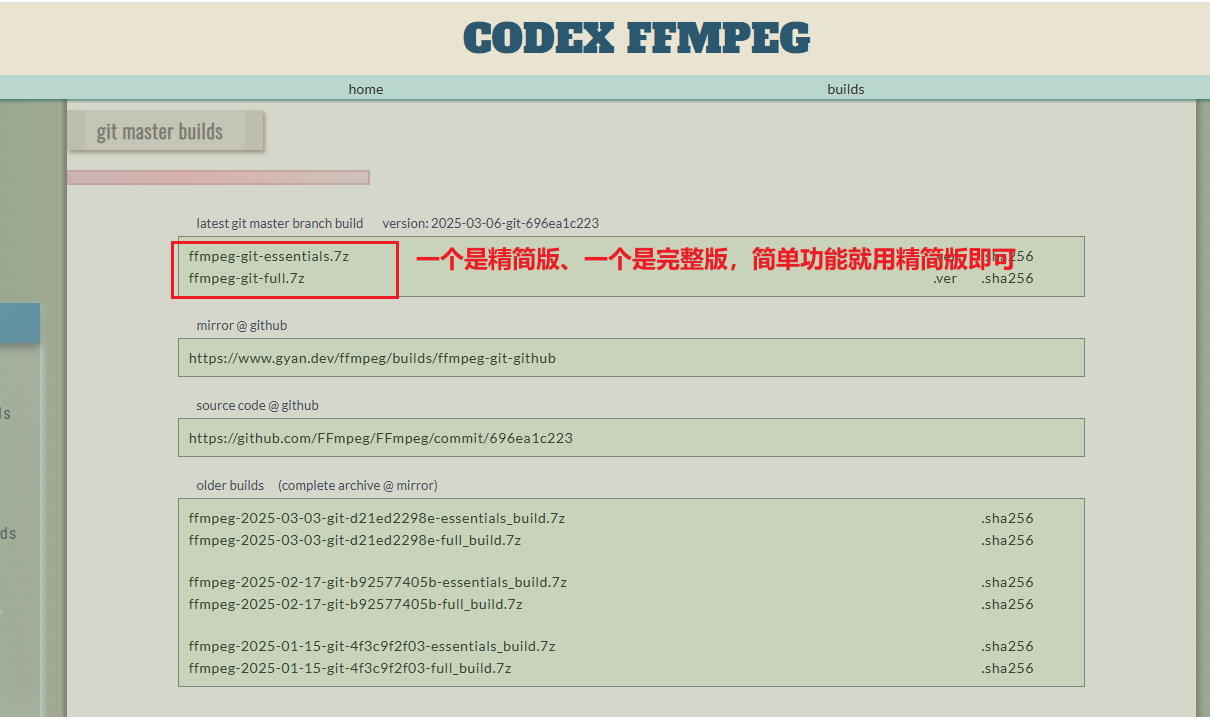The width and height of the screenshot is (1210, 717).
Task: Open the builds navigation tab
Action: tap(846, 89)
